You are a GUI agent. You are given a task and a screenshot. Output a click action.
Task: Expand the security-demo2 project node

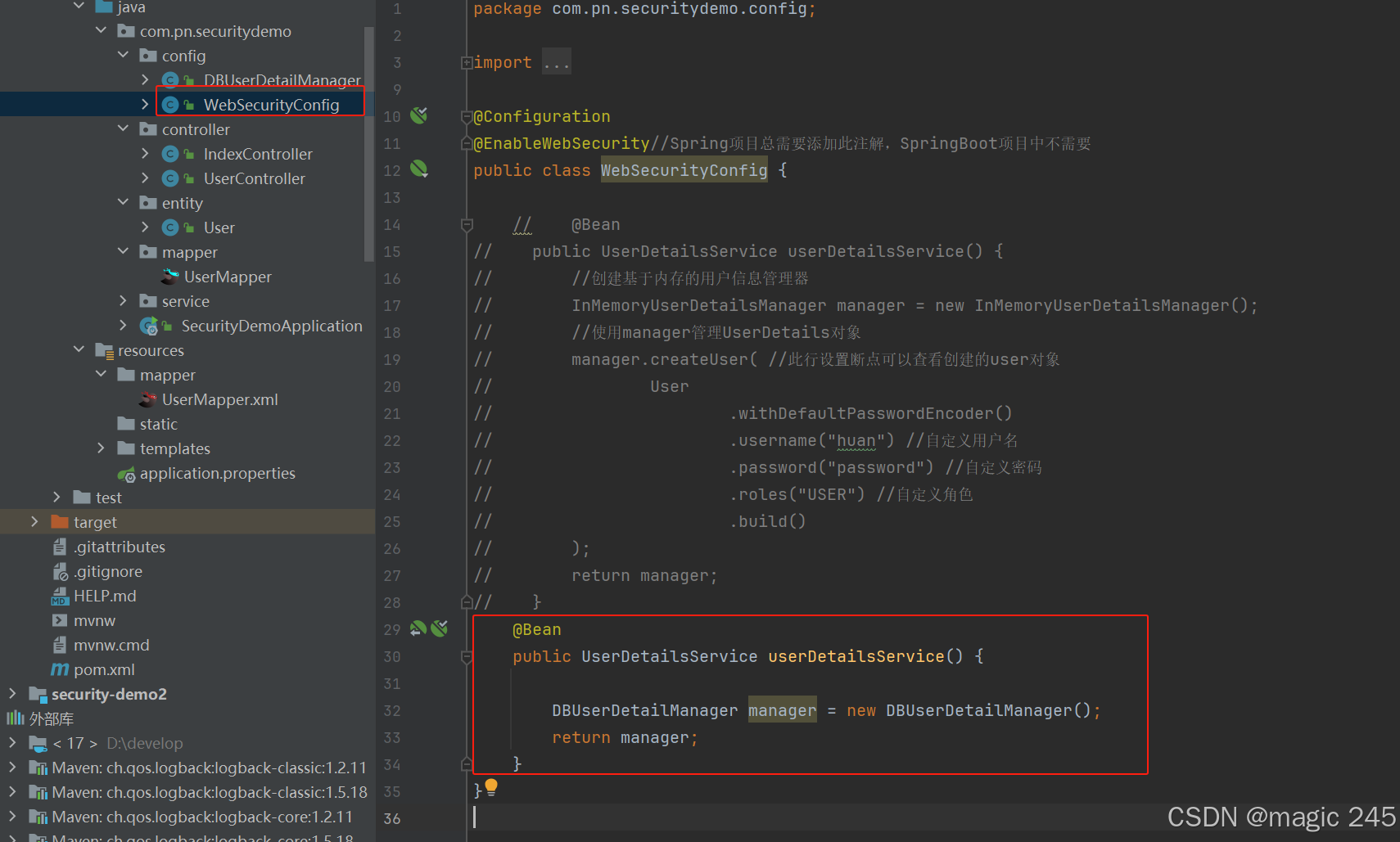pos(11,693)
